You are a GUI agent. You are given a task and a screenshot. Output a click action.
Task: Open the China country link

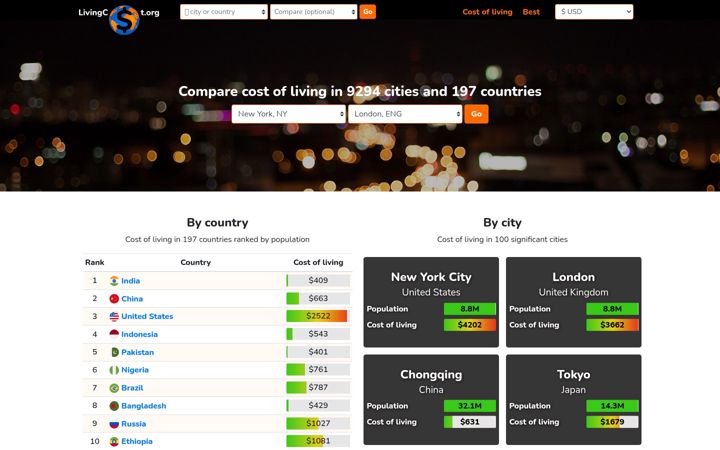(132, 298)
